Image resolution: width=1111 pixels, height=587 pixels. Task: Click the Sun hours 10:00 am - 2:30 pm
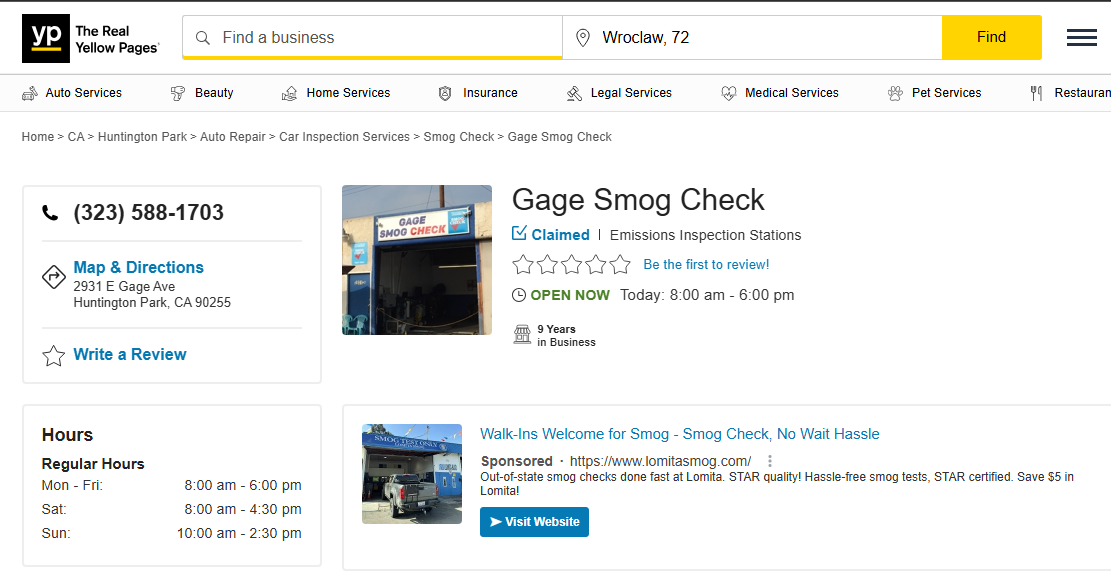pyautogui.click(x=239, y=533)
